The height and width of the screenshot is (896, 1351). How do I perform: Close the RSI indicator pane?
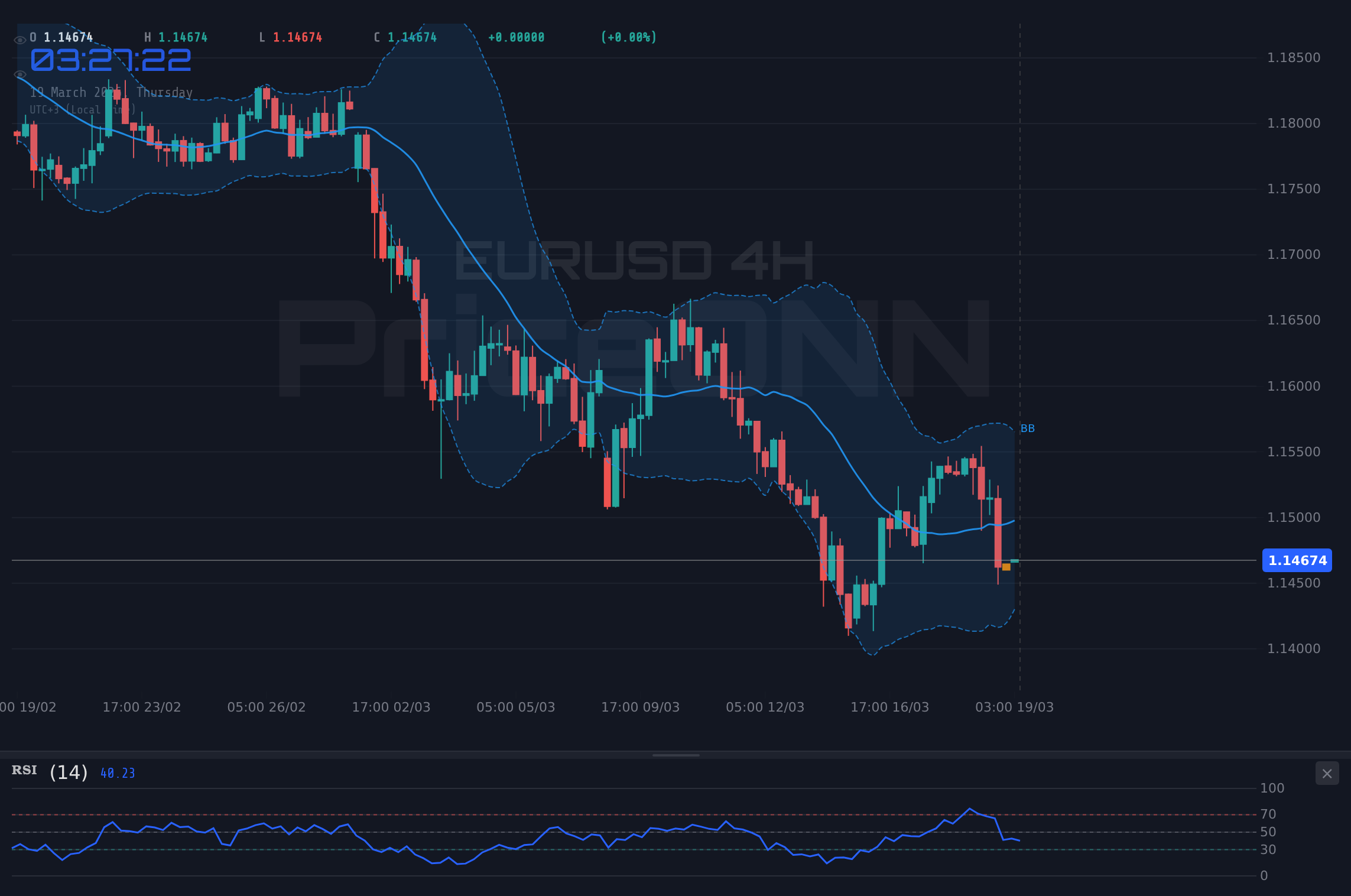pyautogui.click(x=1327, y=773)
